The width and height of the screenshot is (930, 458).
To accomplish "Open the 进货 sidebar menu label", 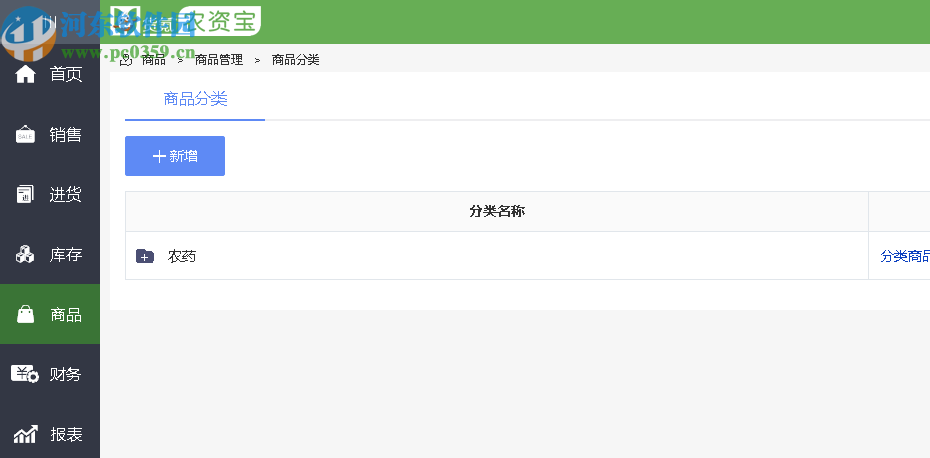I will pyautogui.click(x=66, y=195).
